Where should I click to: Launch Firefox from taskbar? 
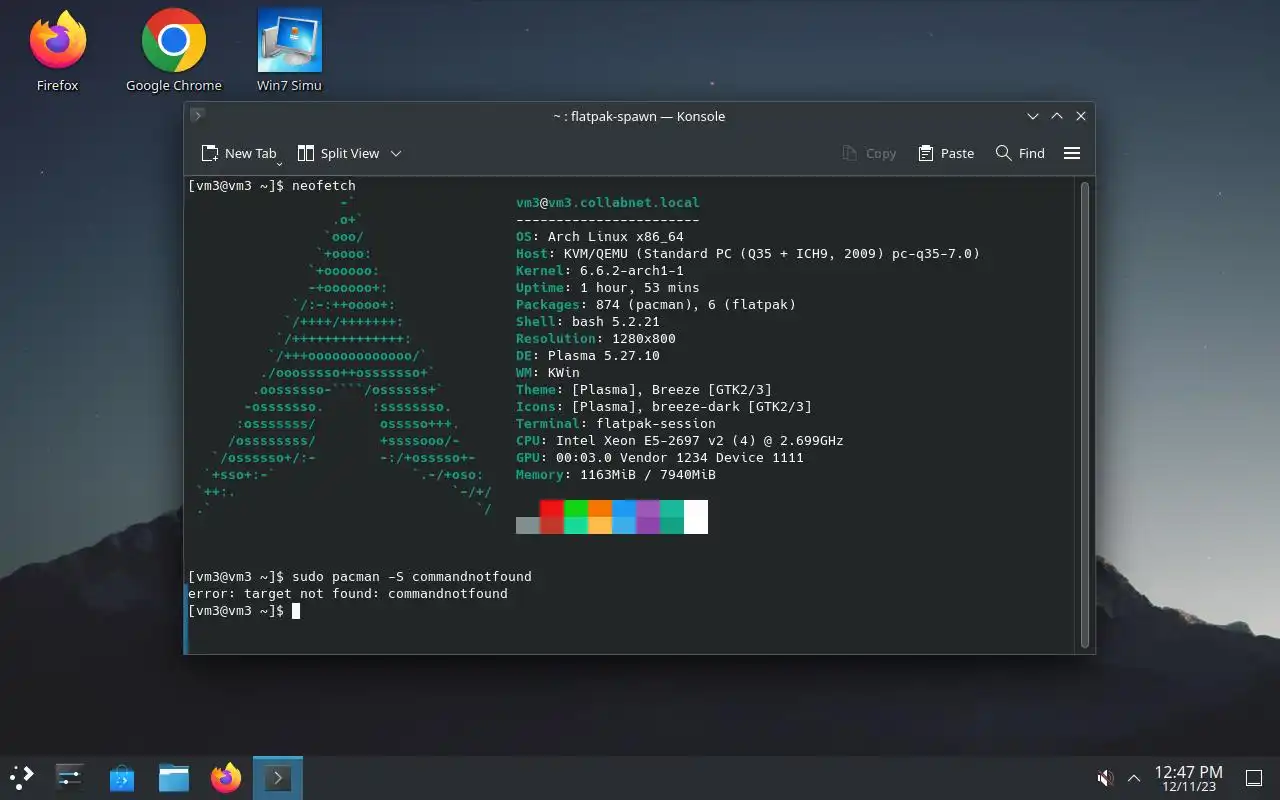pos(226,777)
